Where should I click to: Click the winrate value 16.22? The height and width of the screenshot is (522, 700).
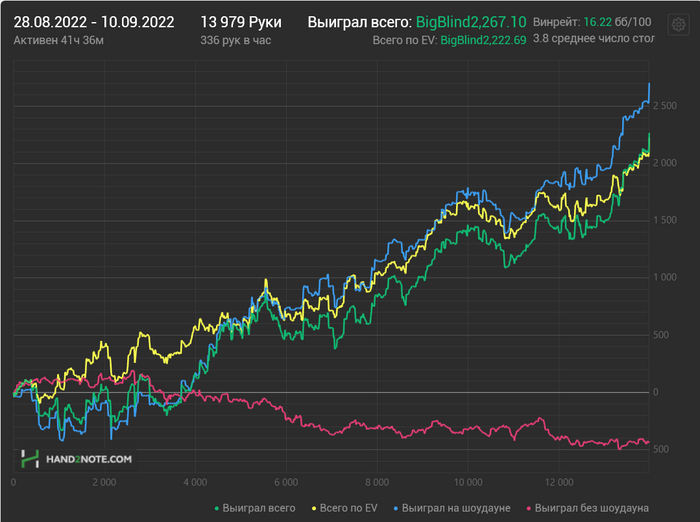(597, 22)
